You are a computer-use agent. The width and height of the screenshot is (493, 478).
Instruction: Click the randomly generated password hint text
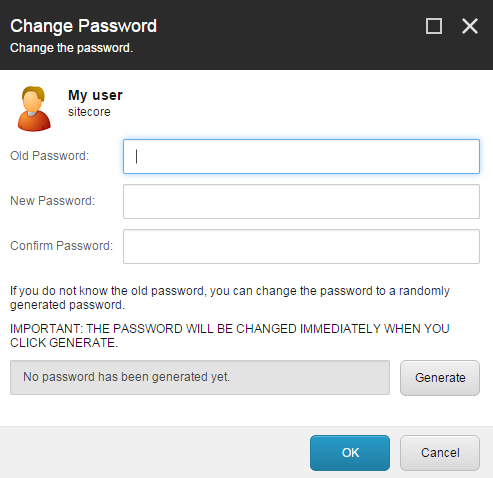[x=230, y=298]
